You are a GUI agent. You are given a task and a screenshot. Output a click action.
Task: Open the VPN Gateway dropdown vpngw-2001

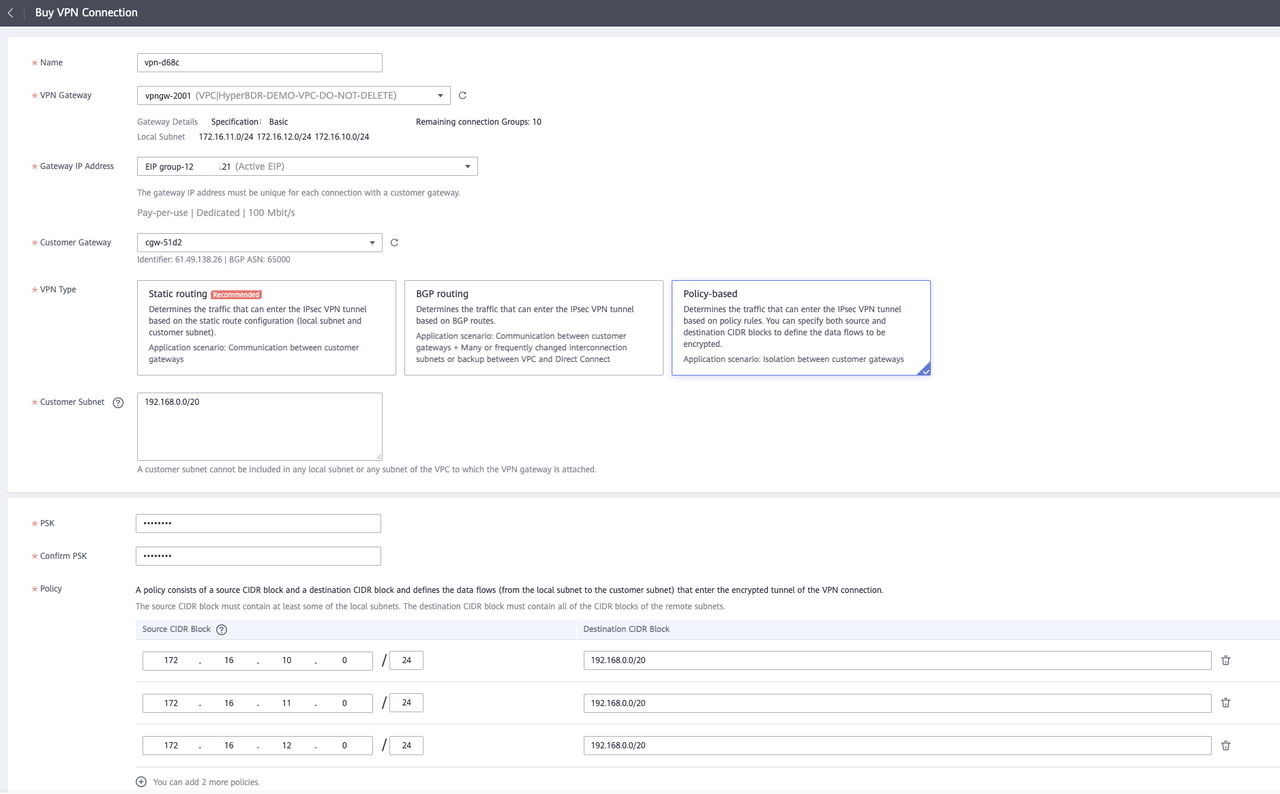tap(294, 96)
